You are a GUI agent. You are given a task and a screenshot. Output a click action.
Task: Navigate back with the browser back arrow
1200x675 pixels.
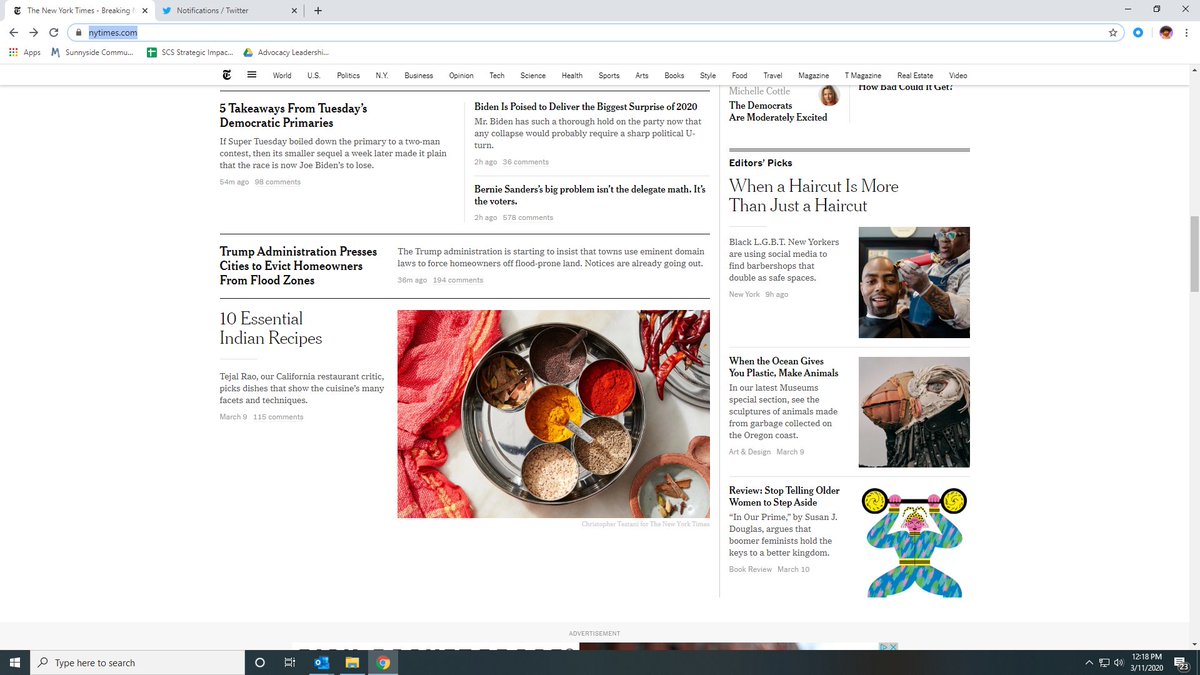(13, 32)
